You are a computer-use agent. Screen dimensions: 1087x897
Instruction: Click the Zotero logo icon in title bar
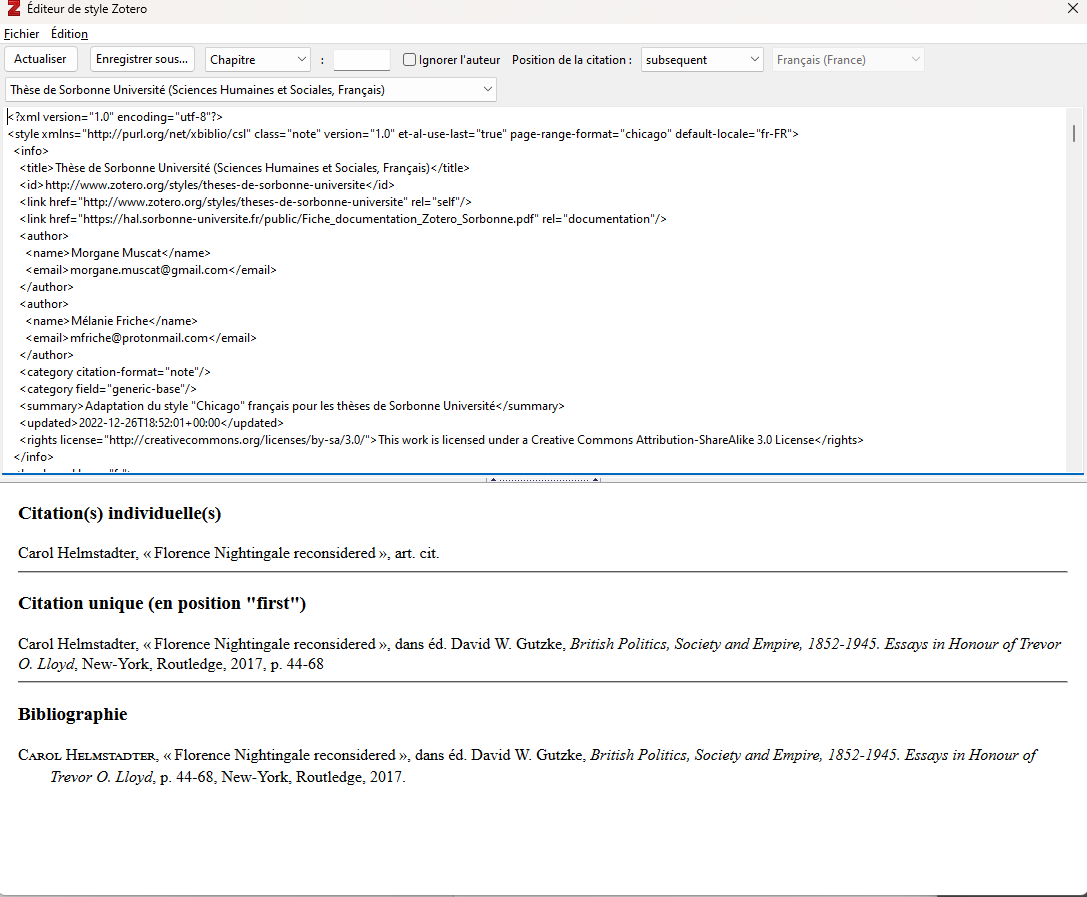[13, 8]
